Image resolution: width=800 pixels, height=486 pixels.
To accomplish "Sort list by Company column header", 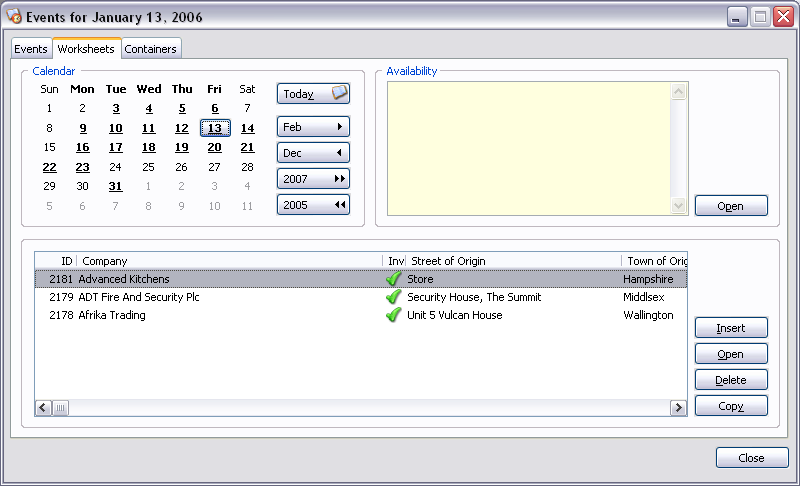I will pyautogui.click(x=230, y=261).
